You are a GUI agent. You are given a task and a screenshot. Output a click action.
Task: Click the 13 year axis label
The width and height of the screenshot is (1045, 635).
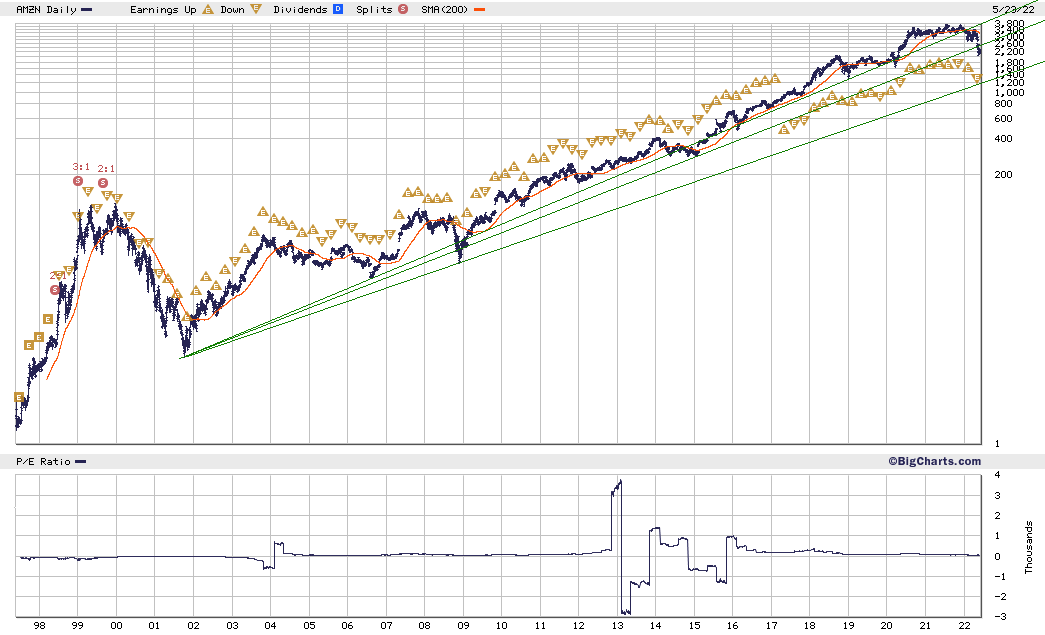(x=617, y=626)
